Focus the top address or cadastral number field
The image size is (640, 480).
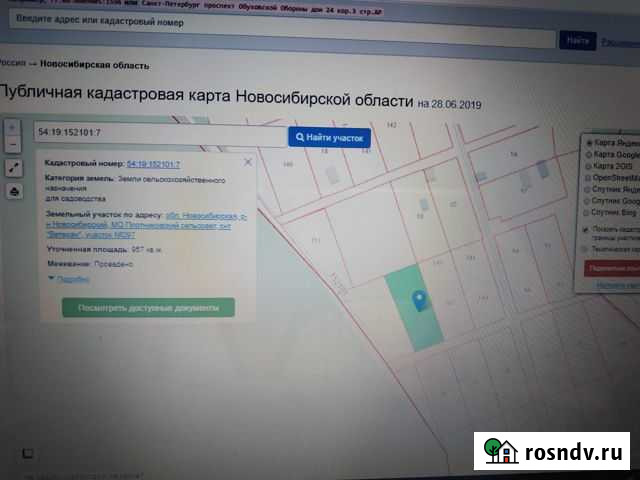282,29
